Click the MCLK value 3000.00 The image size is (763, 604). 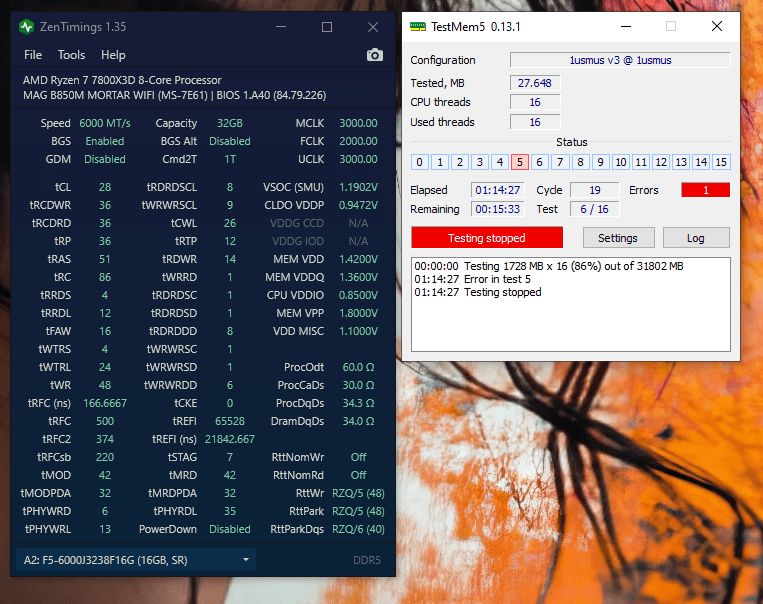coord(358,123)
